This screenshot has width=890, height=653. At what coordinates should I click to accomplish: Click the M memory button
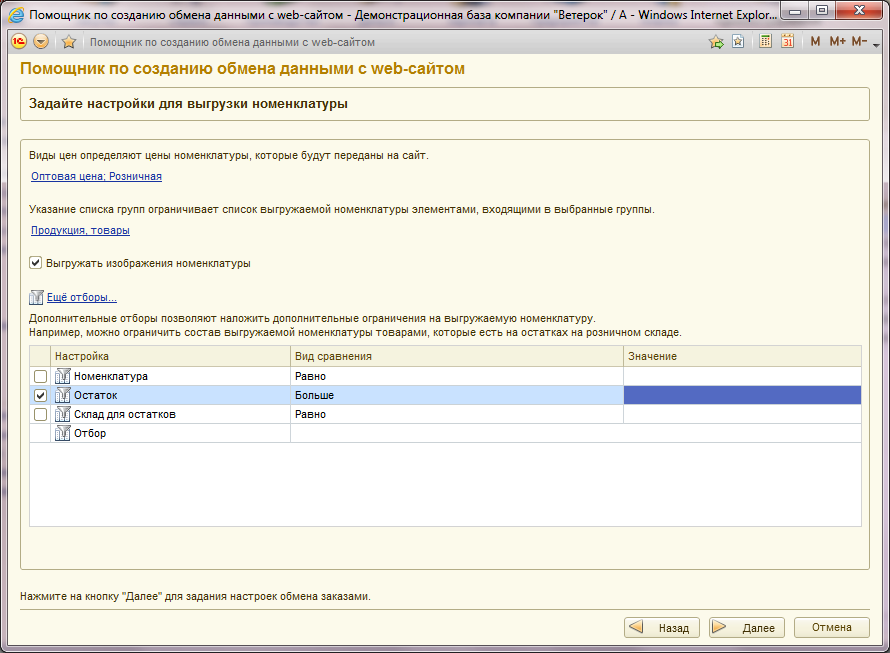pos(815,41)
